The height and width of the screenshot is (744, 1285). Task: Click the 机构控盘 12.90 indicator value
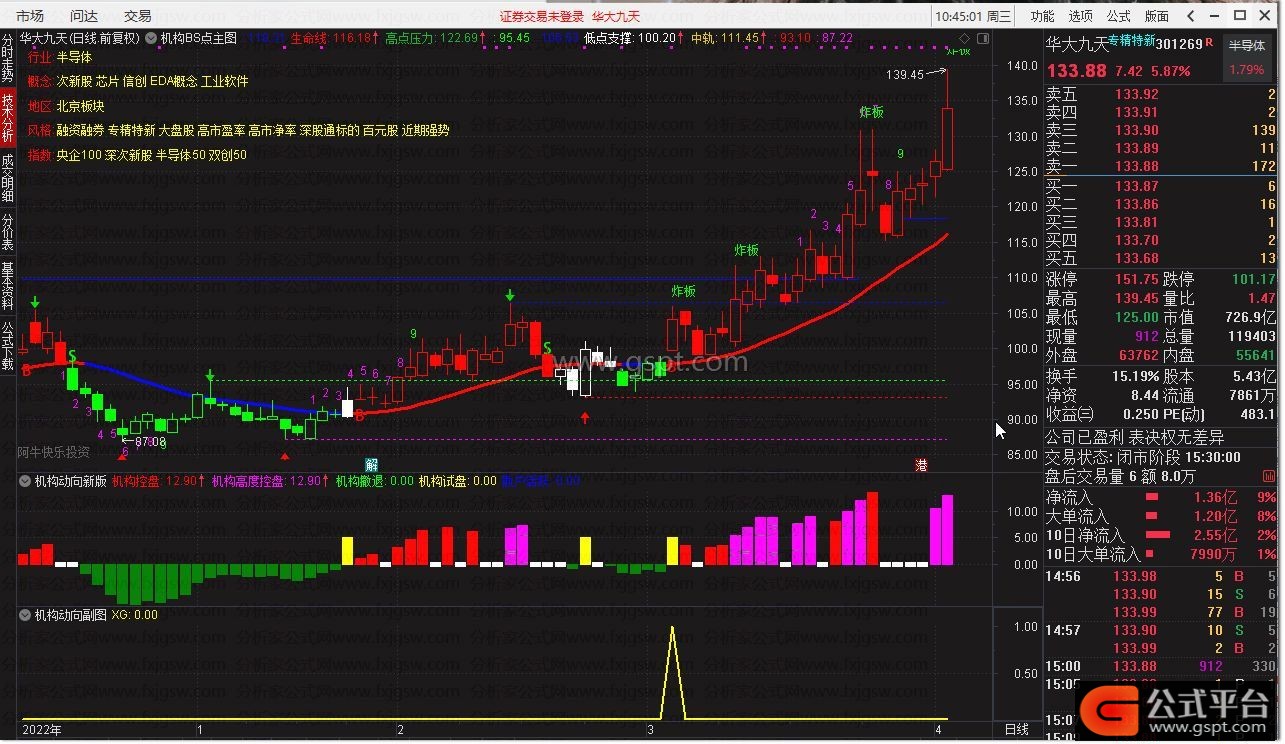pos(158,481)
